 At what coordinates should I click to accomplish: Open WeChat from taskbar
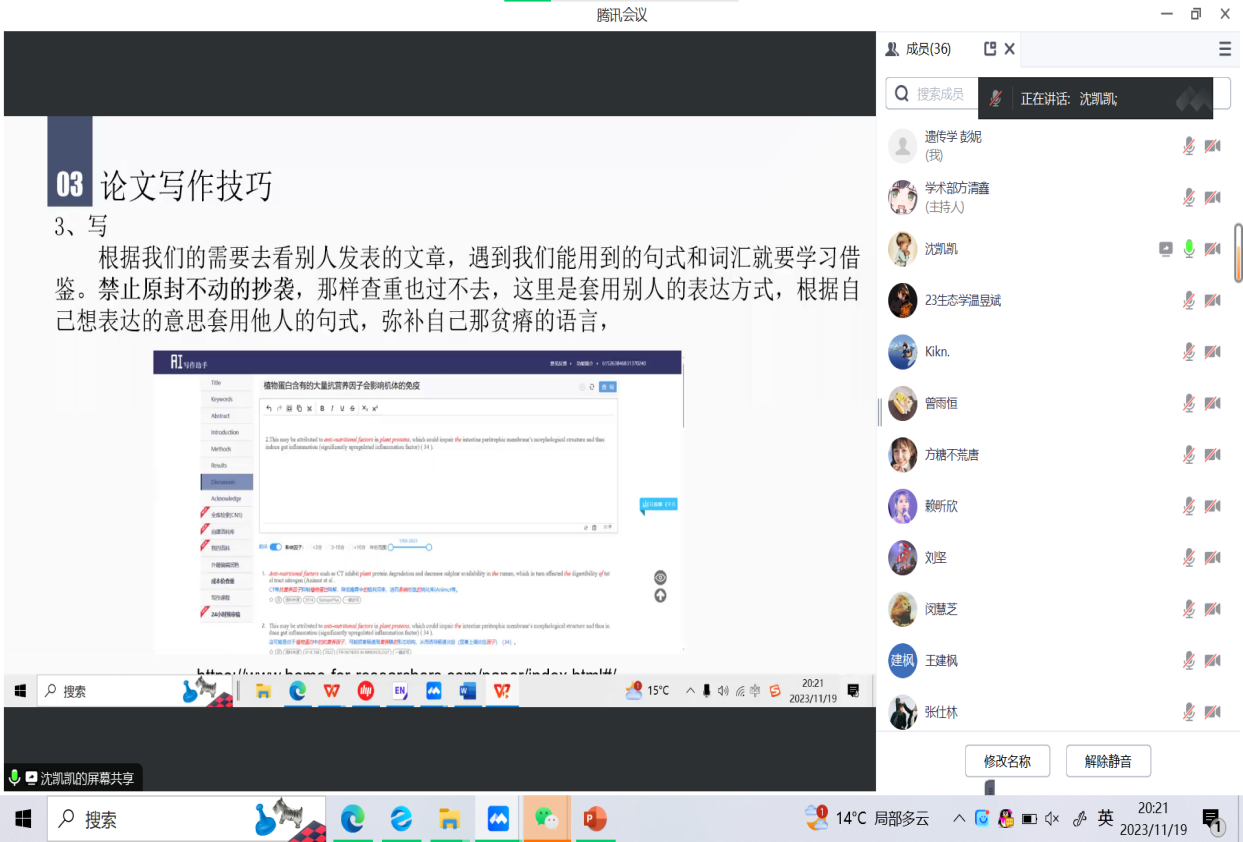(x=547, y=819)
